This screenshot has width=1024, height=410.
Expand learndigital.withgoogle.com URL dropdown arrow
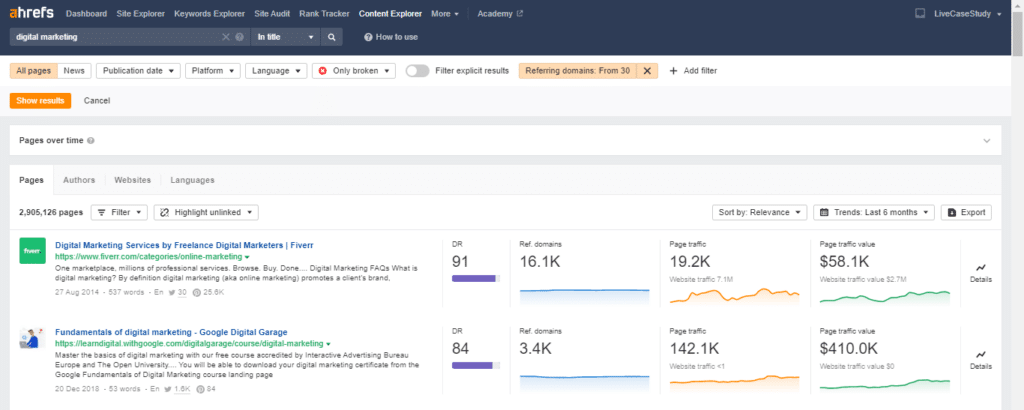coord(328,343)
